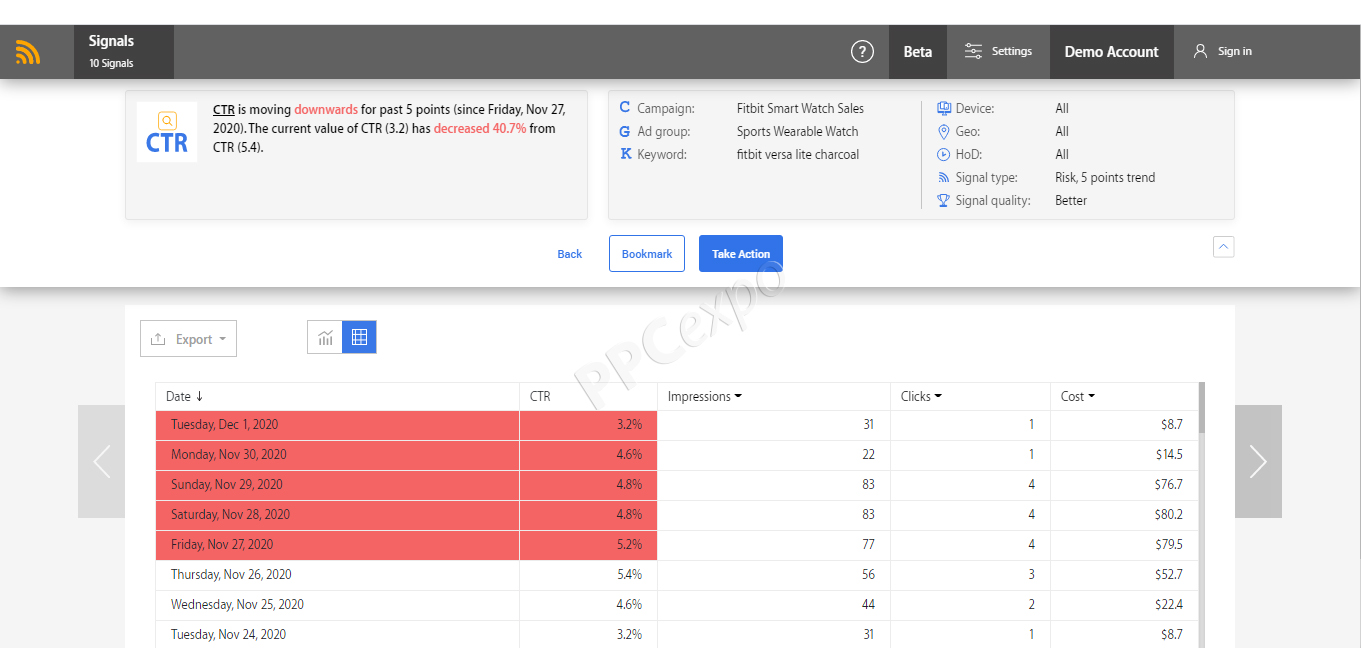Screen dimensions: 1361x672
Task: Open the Demo Account menu
Action: 1111,51
